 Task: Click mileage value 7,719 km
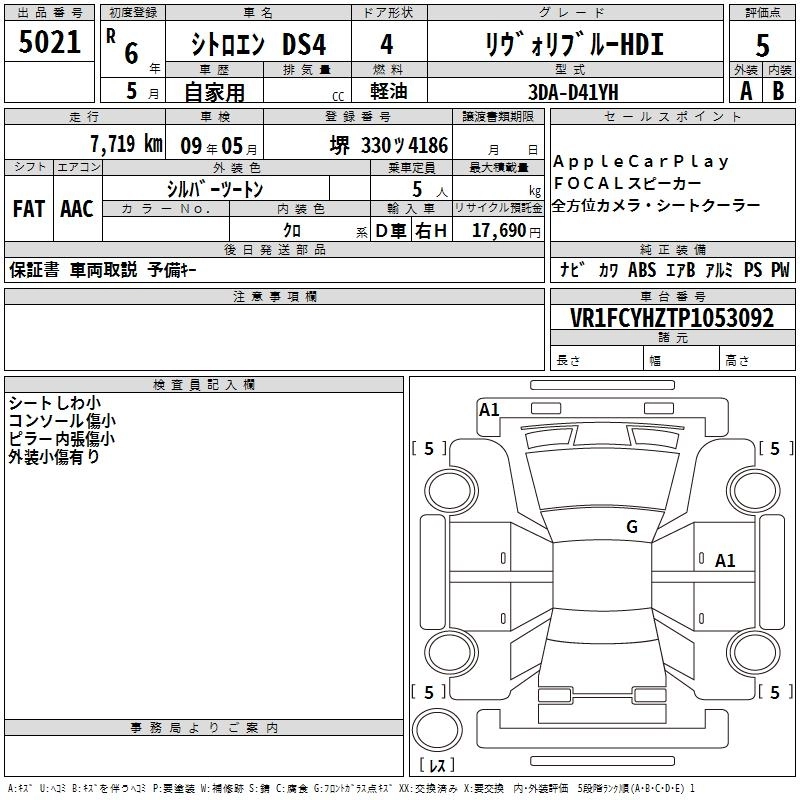coord(127,144)
